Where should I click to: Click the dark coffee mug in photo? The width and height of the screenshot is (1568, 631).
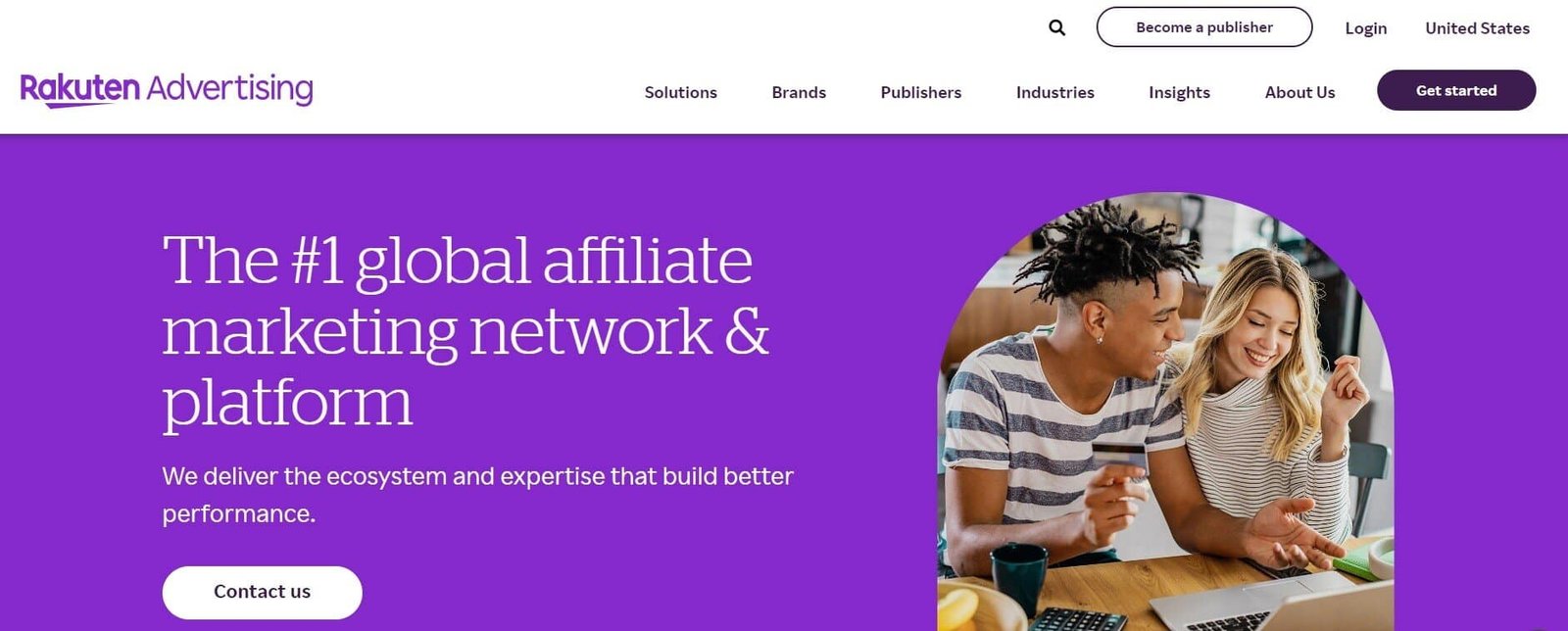[1017, 579]
